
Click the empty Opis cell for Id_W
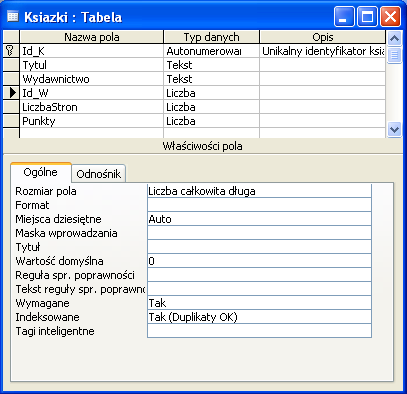[323, 93]
